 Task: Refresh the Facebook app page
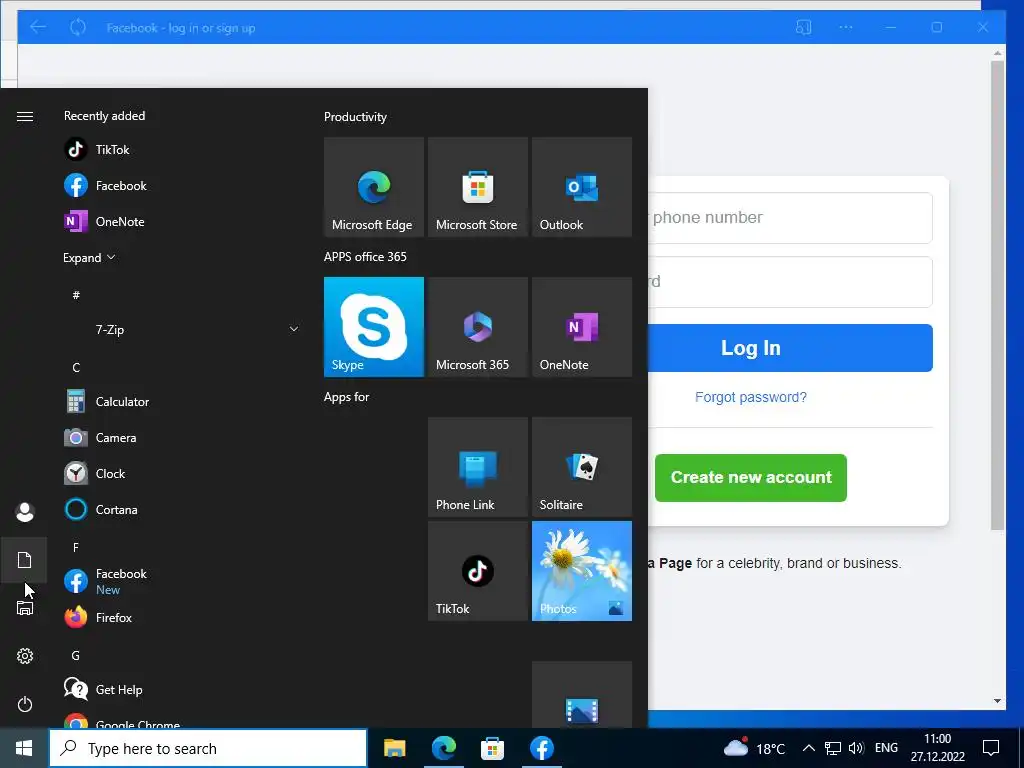[x=78, y=27]
